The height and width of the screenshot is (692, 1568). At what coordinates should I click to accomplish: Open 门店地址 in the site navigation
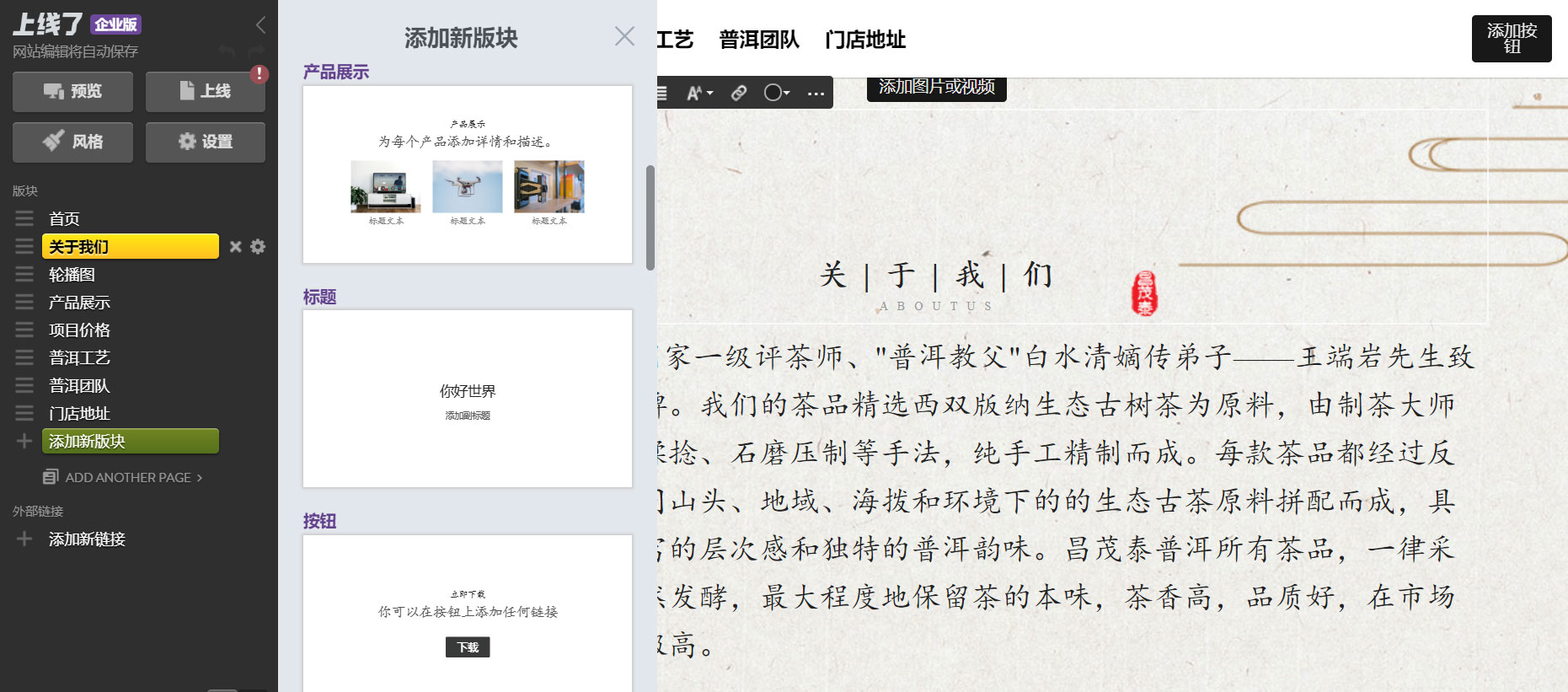tap(865, 40)
